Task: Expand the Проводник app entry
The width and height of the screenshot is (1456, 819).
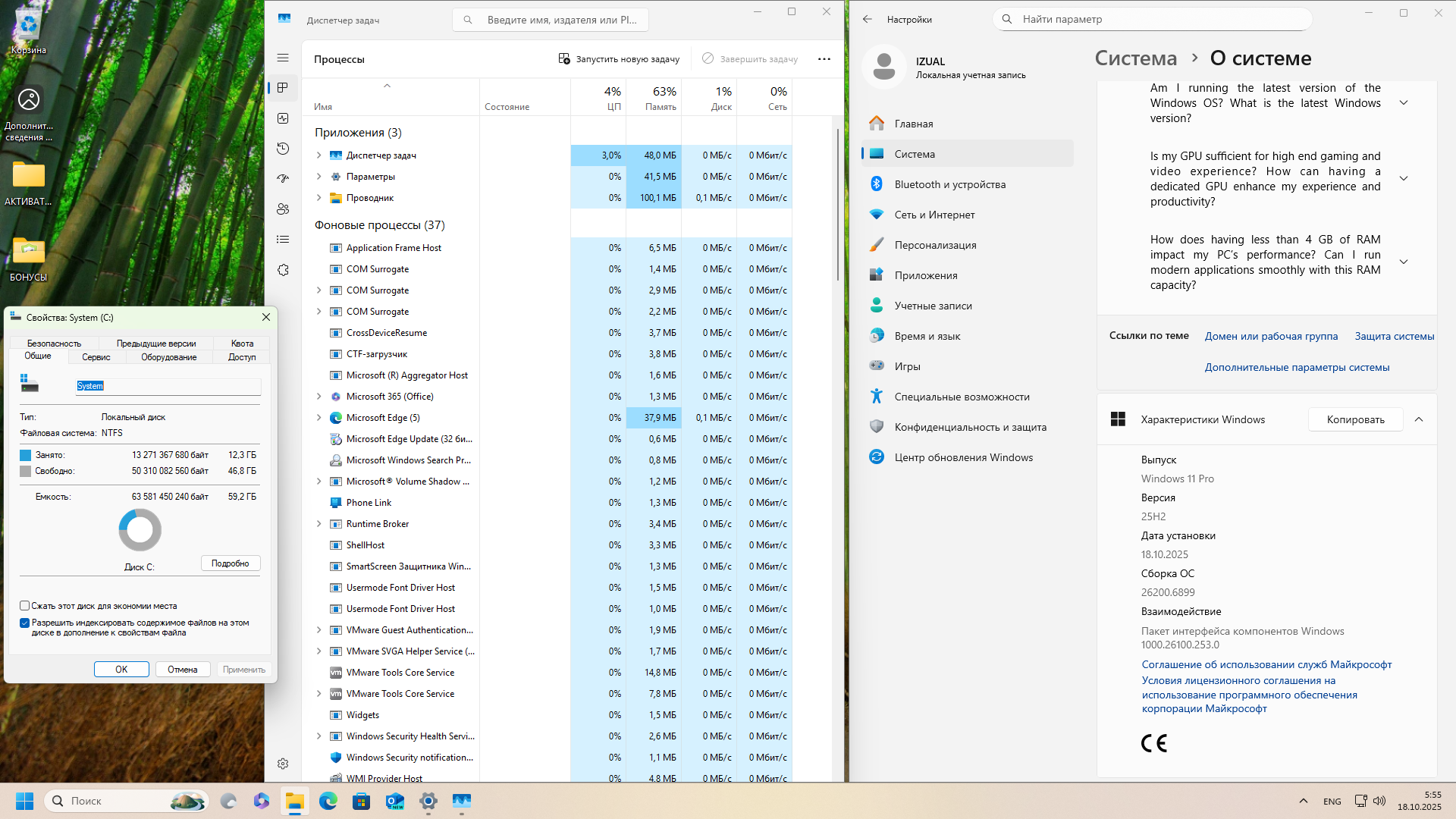Action: [x=318, y=198]
